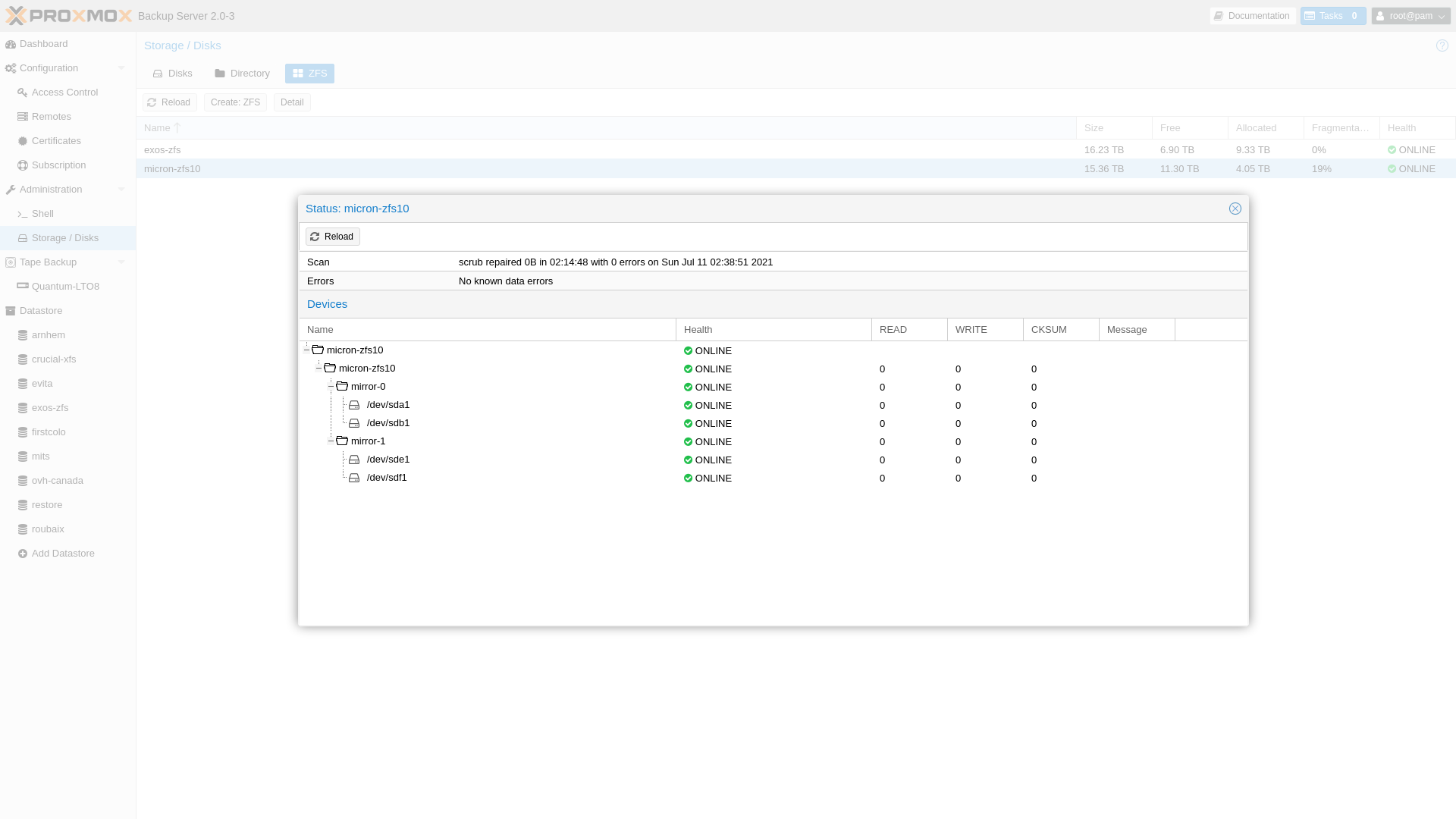Viewport: 1456px width, 819px height.
Task: Click Add Datastore plus icon
Action: click(23, 554)
